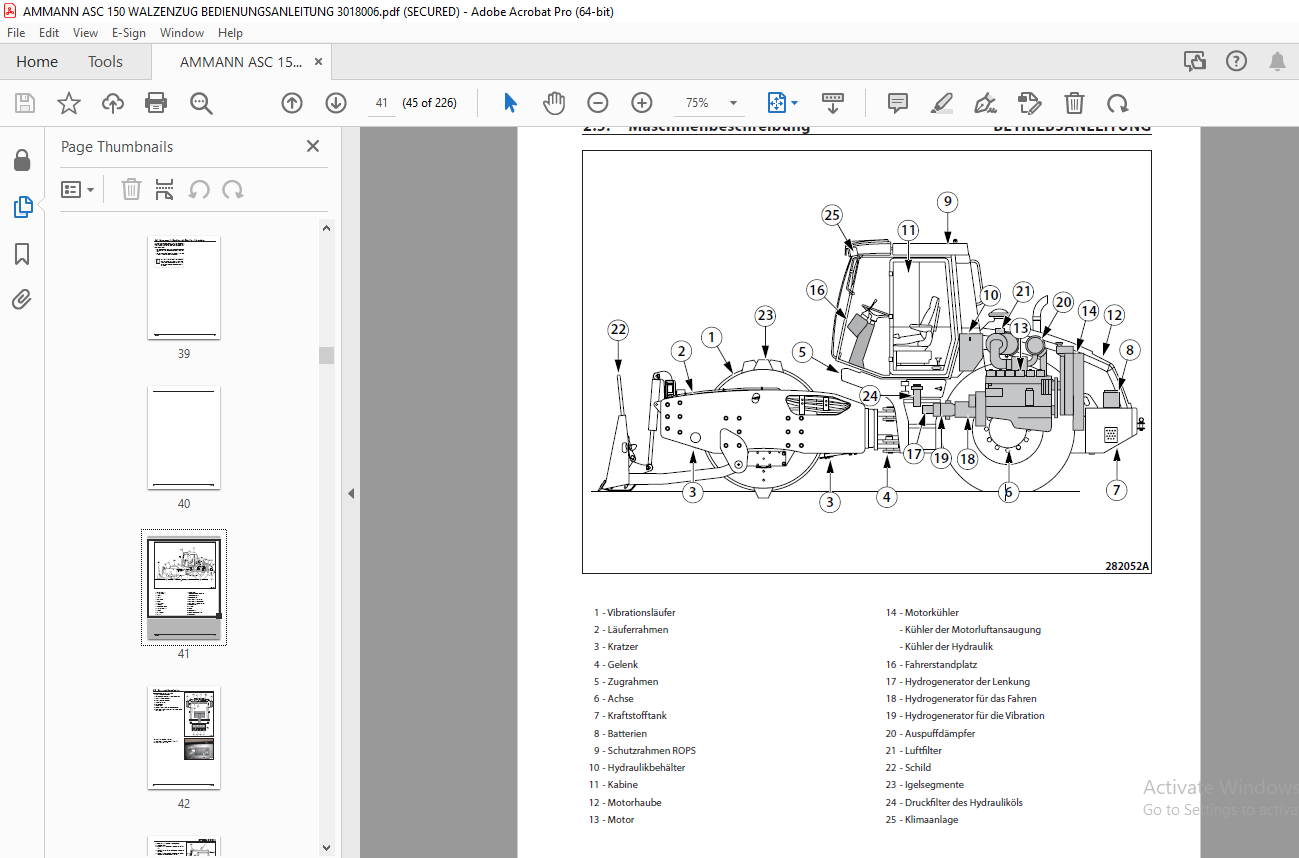Open the Edit menu
1299x858 pixels.
(49, 33)
